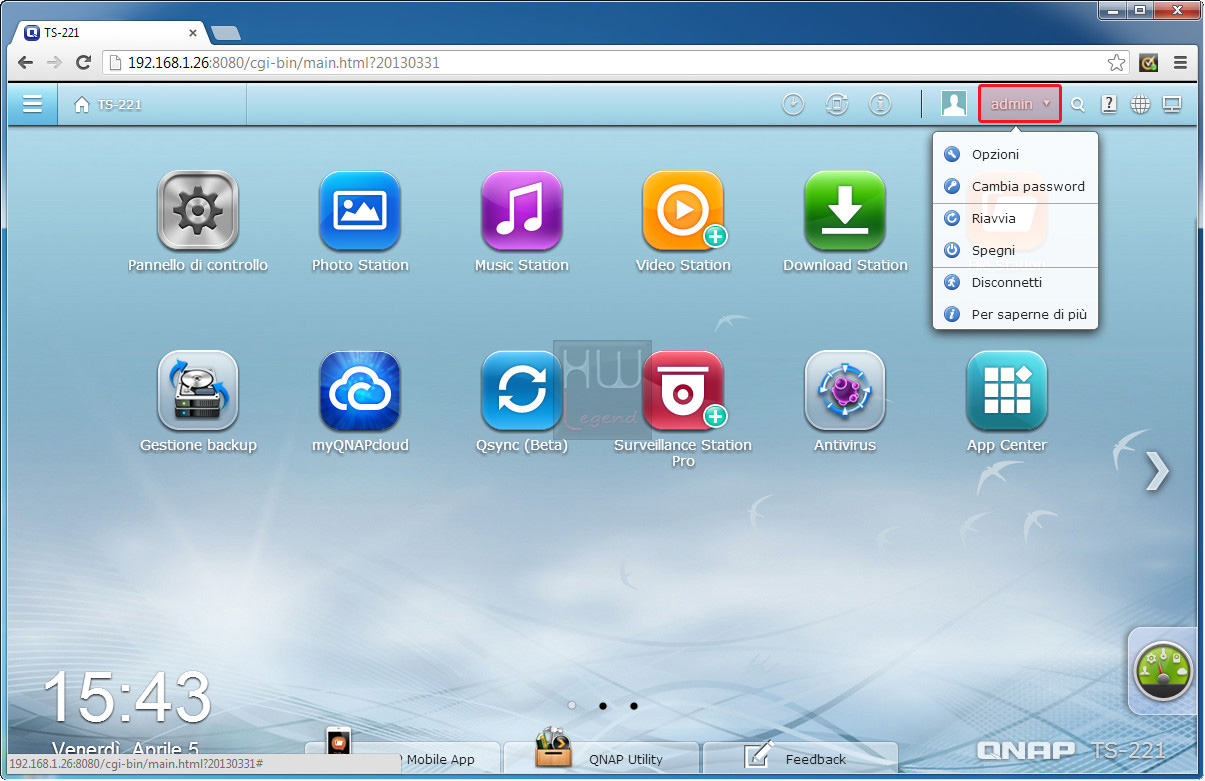
Task: Choose Cambia password menu entry
Action: [1015, 186]
